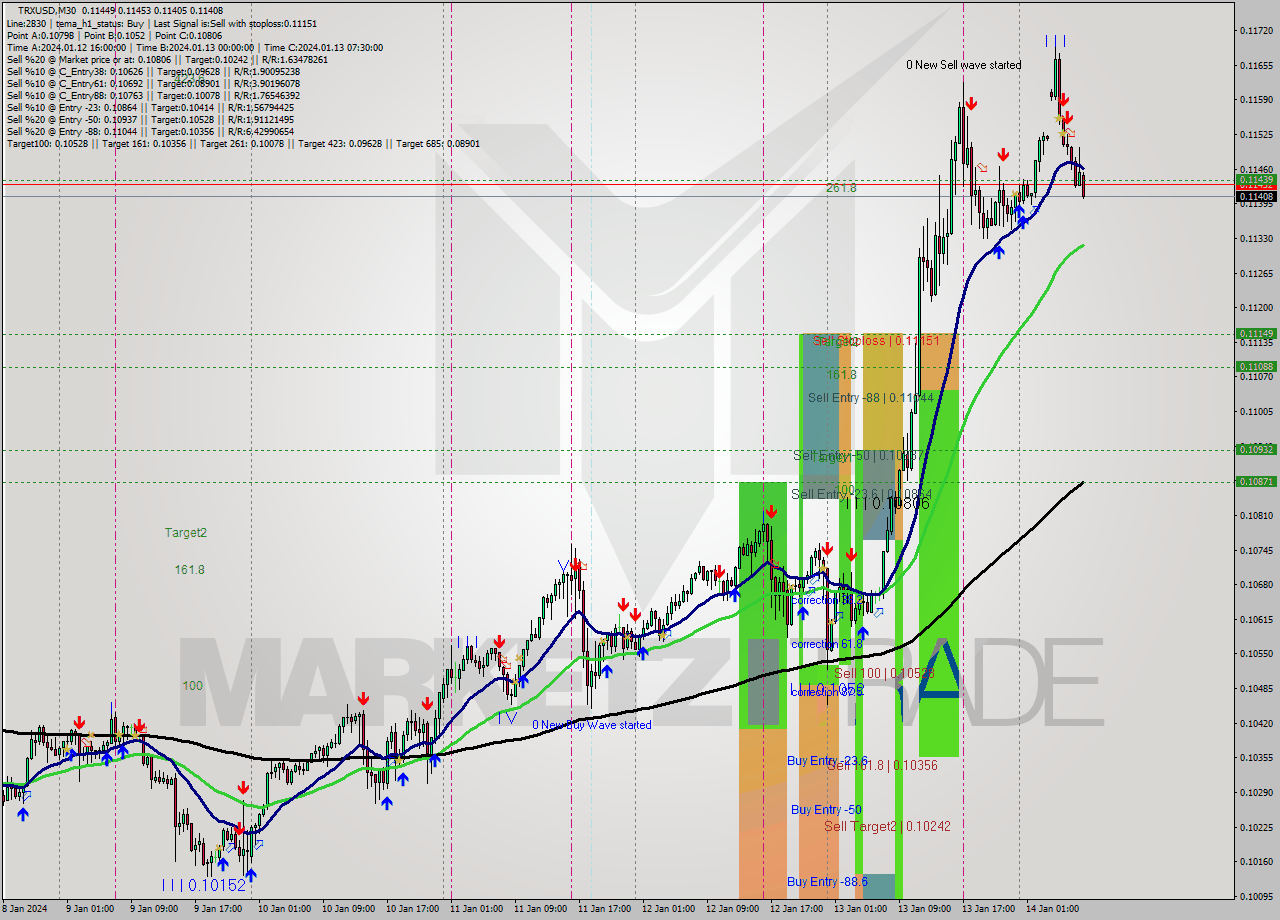Click the 'Sell %10 @ C_Entry61' info line
Screen dimensions: 1280x920
153,83
